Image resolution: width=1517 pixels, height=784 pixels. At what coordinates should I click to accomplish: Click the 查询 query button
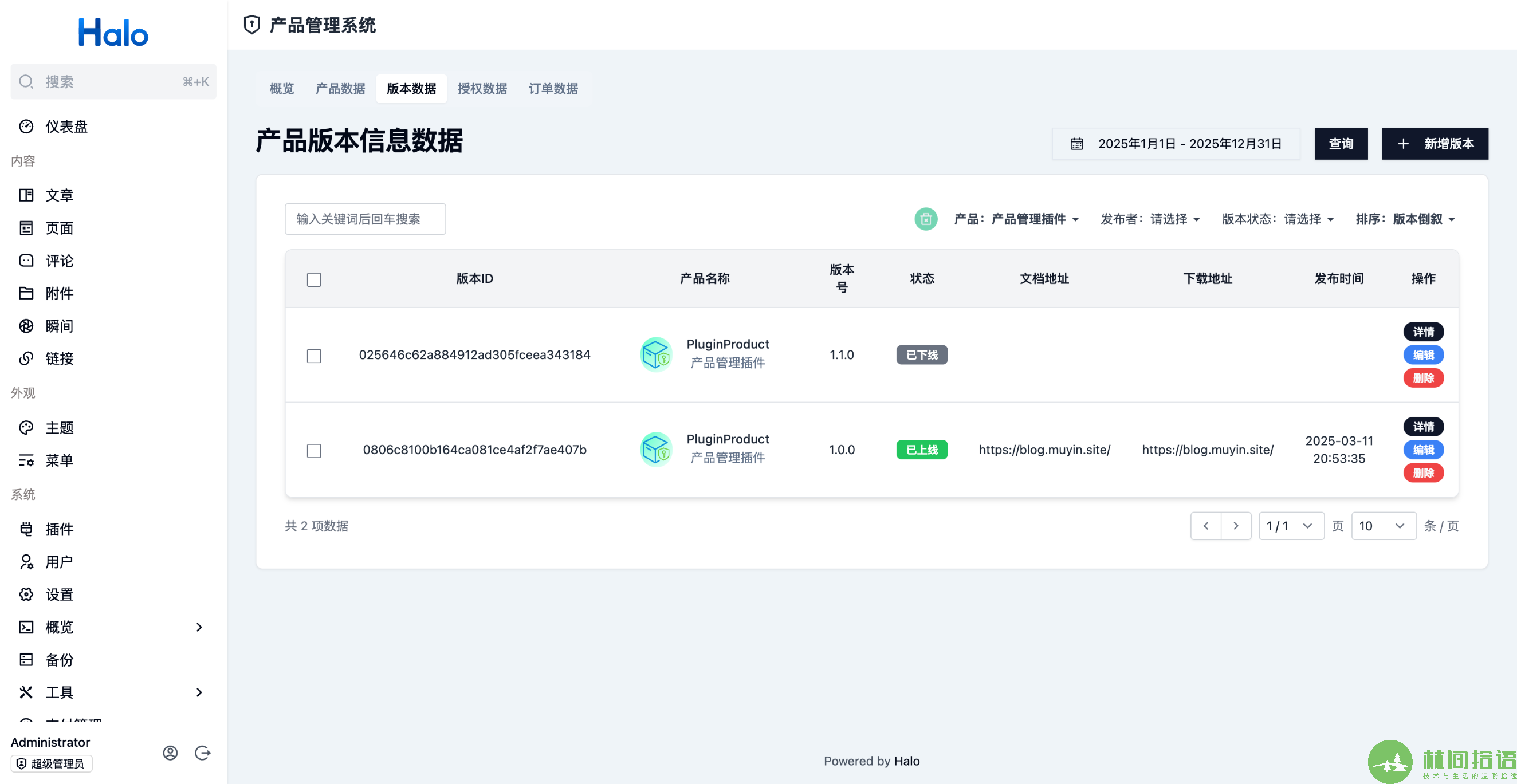[x=1341, y=144]
